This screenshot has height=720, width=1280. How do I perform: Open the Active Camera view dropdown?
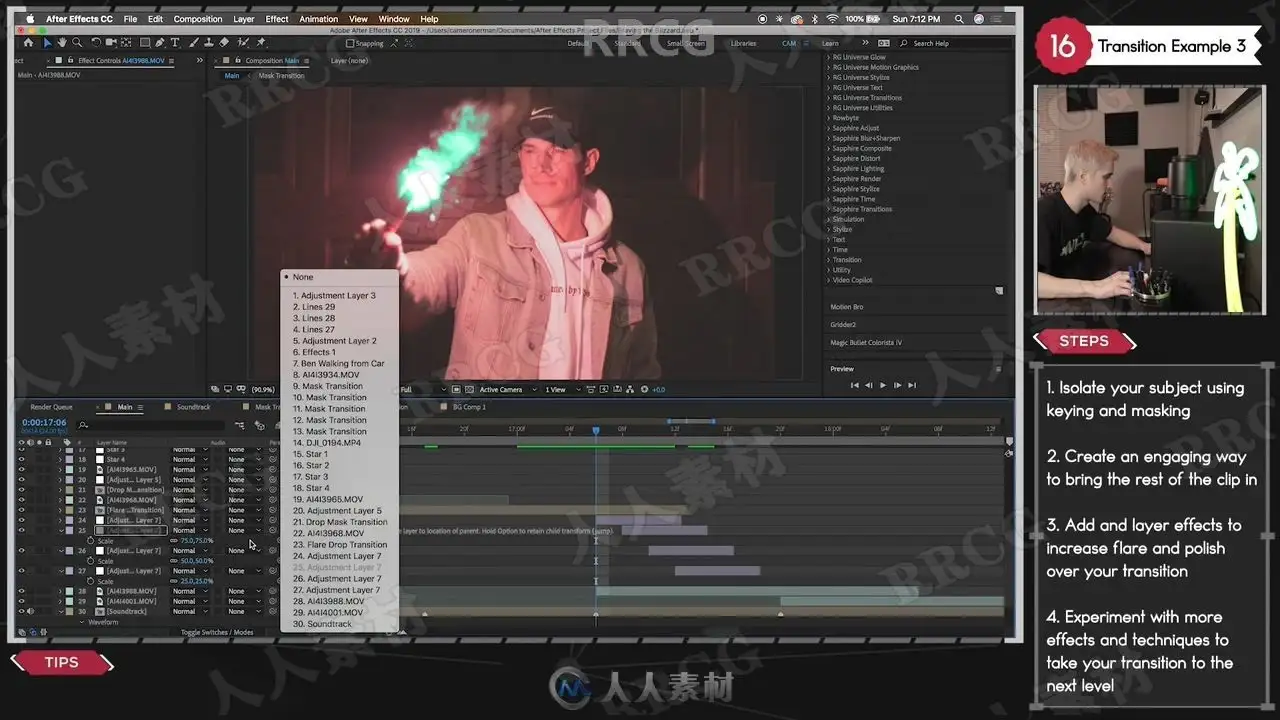[x=508, y=389]
